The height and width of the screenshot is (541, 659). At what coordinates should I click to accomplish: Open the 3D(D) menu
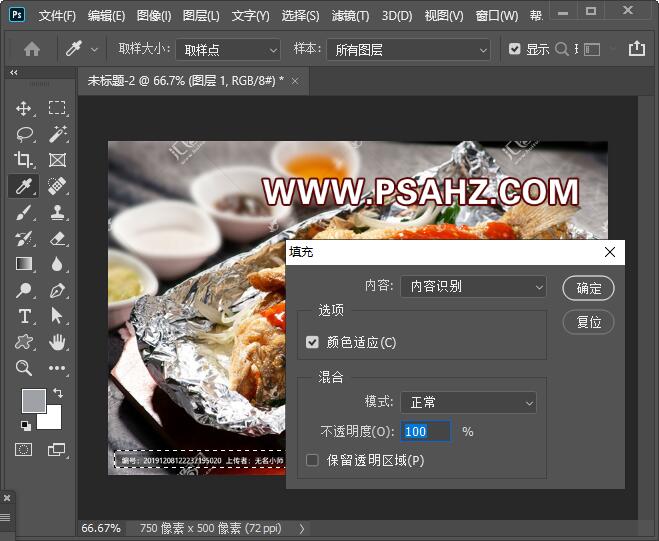(x=397, y=16)
